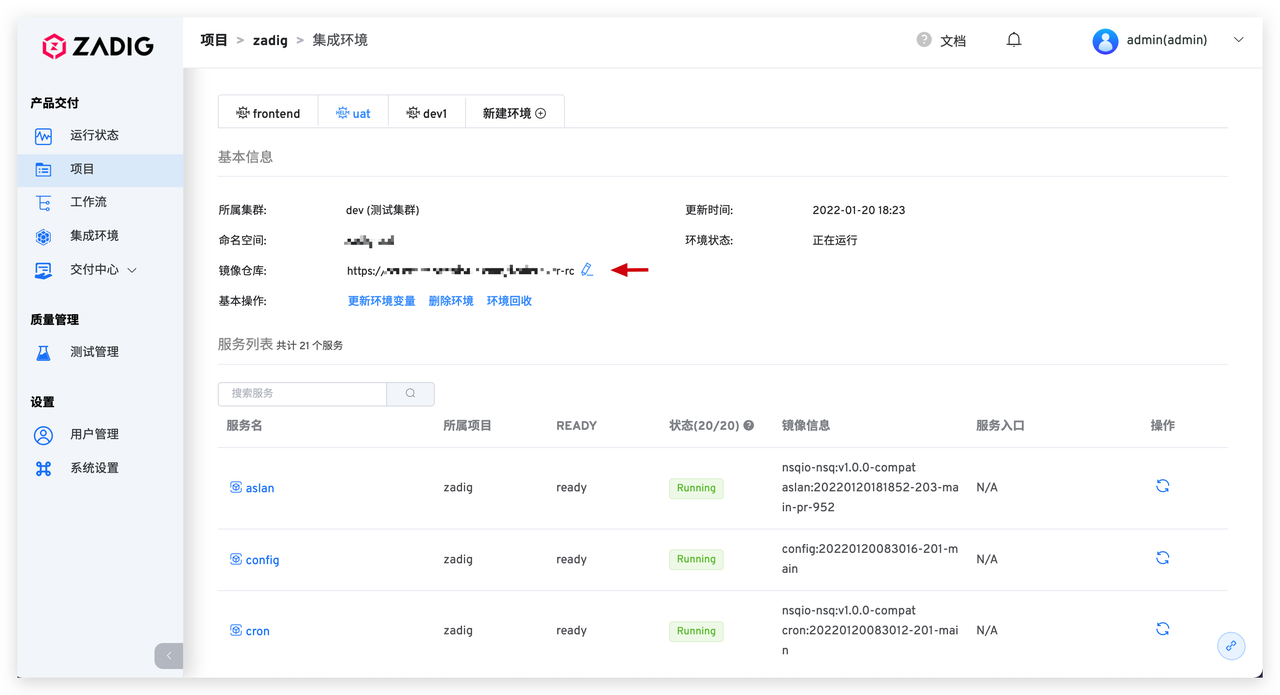Click the update time value 2022-01-20 18:23
Viewport: 1280px width, 695px height.
click(859, 211)
